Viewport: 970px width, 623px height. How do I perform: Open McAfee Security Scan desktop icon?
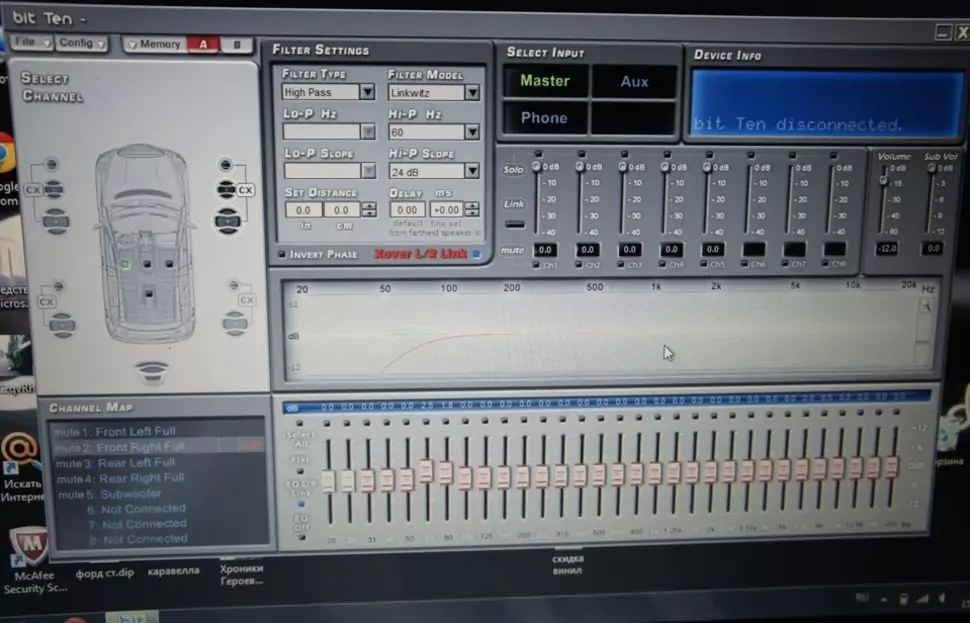coord(32,559)
